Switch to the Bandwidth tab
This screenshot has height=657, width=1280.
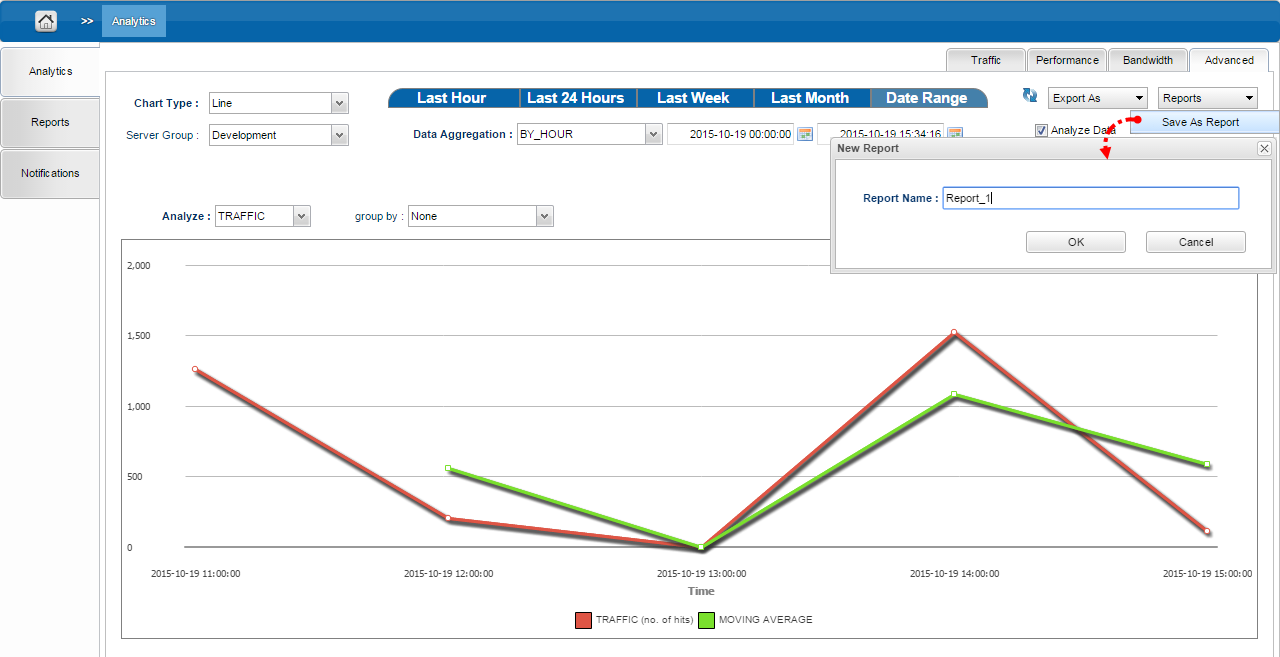1148,60
